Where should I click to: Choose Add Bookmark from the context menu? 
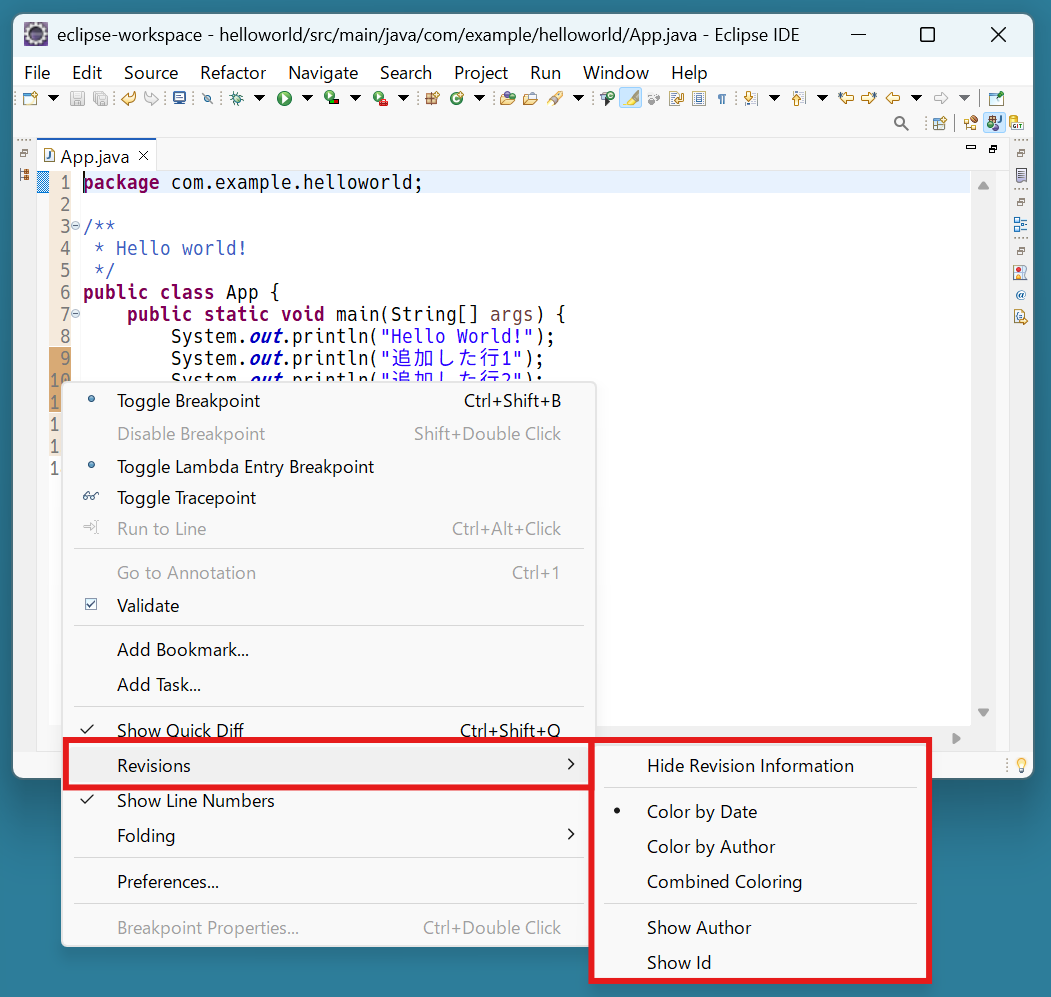point(182,649)
